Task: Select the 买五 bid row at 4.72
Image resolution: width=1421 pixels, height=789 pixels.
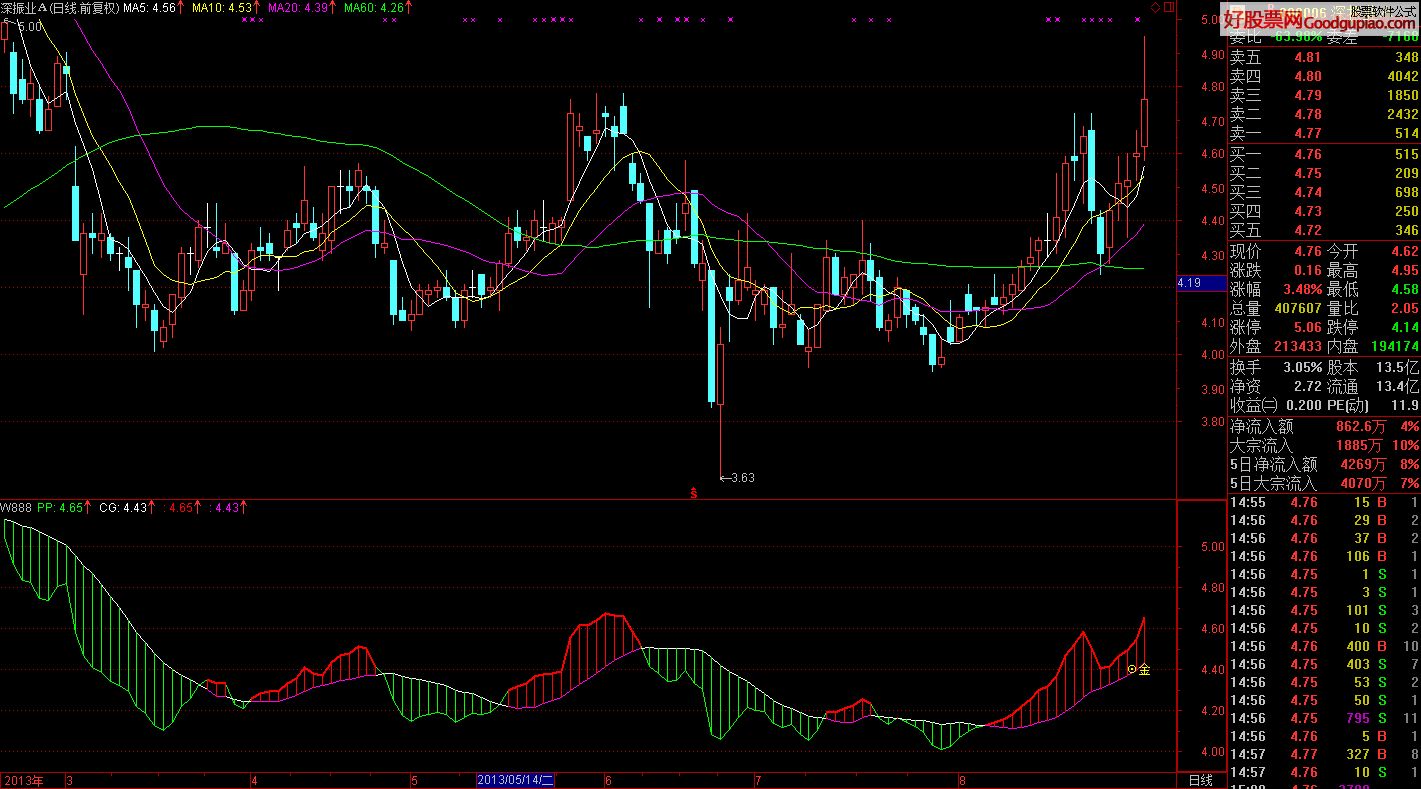Action: click(1324, 230)
